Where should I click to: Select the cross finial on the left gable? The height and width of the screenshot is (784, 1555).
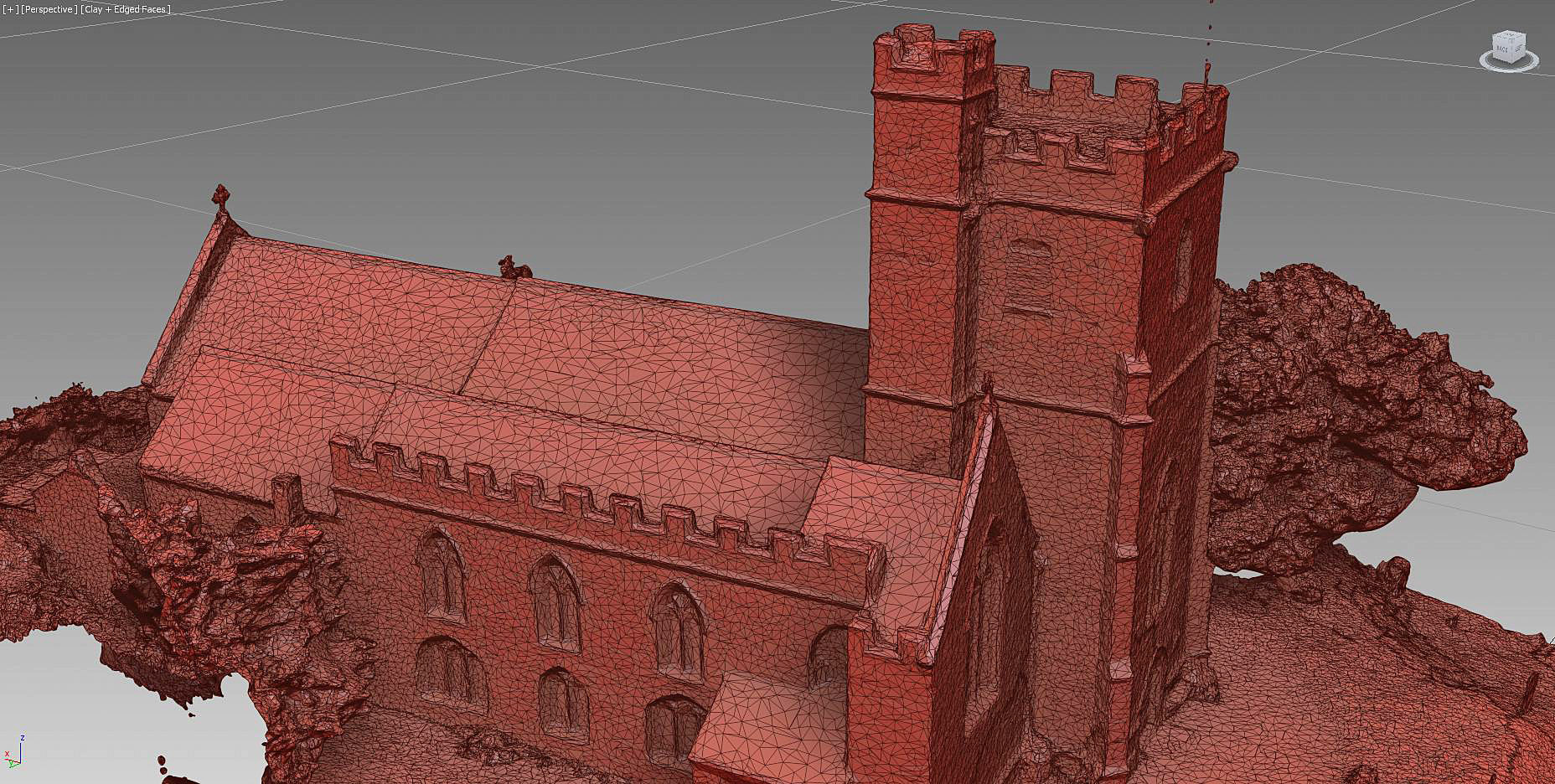[220, 197]
